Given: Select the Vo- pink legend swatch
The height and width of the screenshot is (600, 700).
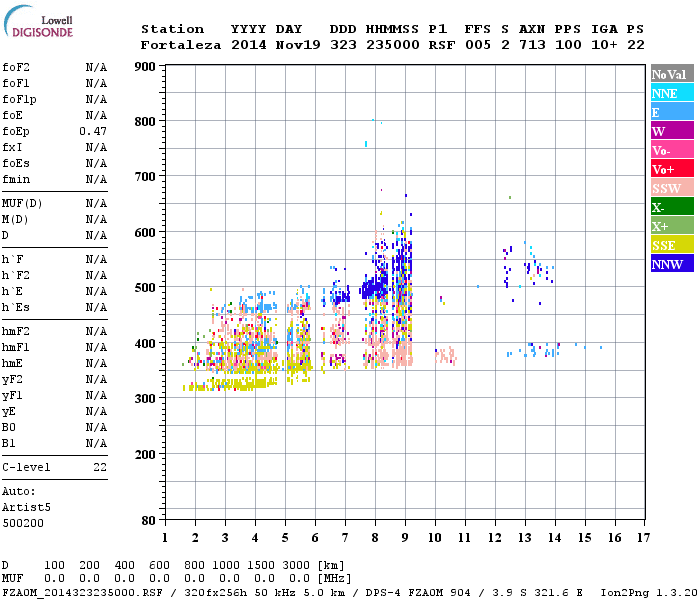Looking at the screenshot, I should (x=672, y=150).
